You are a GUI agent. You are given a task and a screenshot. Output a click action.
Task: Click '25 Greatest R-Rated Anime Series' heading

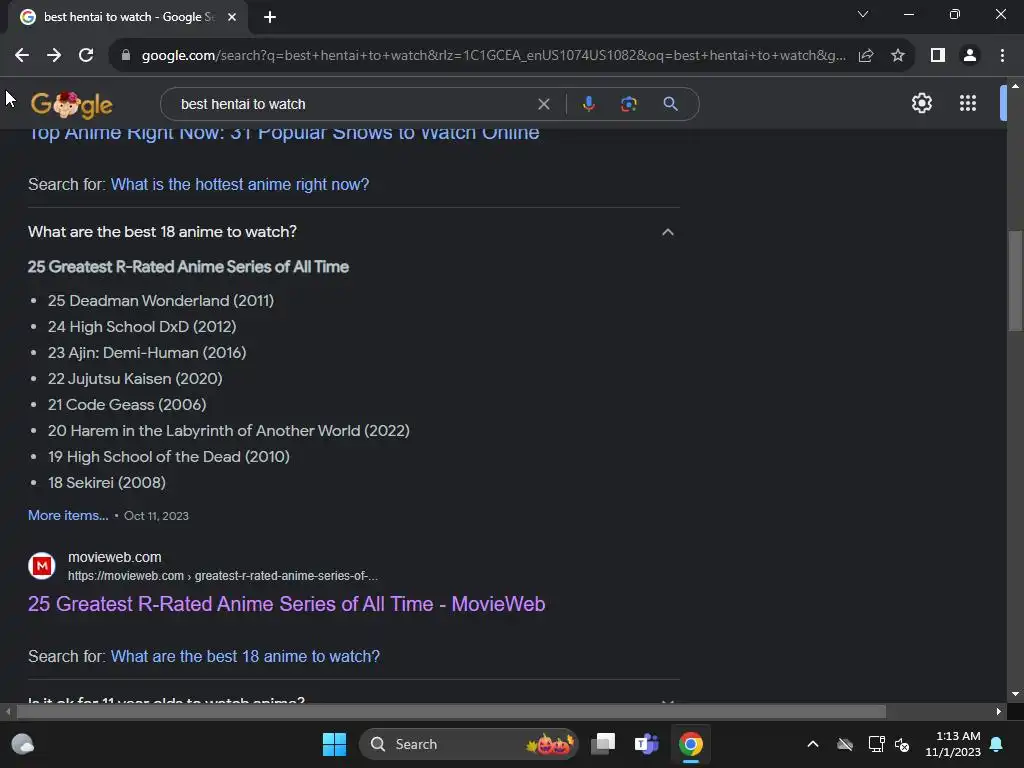click(x=188, y=266)
